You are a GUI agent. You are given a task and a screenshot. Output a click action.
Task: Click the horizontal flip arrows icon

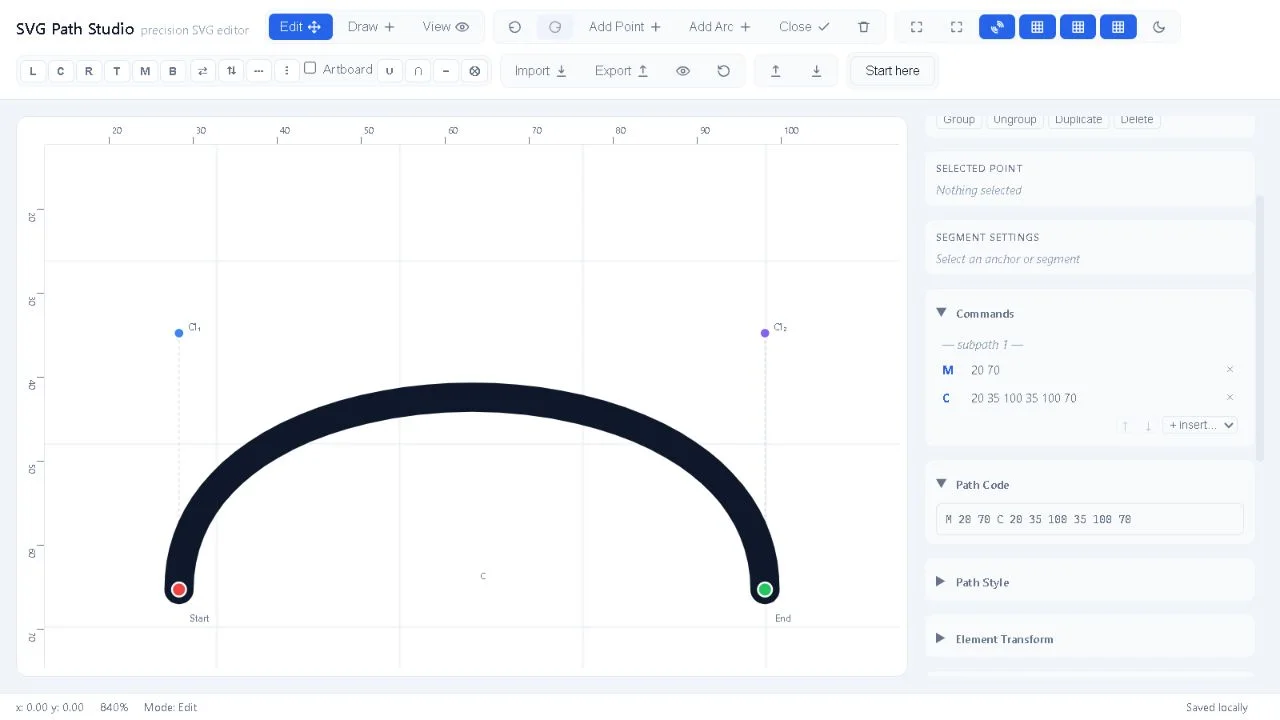tap(202, 71)
